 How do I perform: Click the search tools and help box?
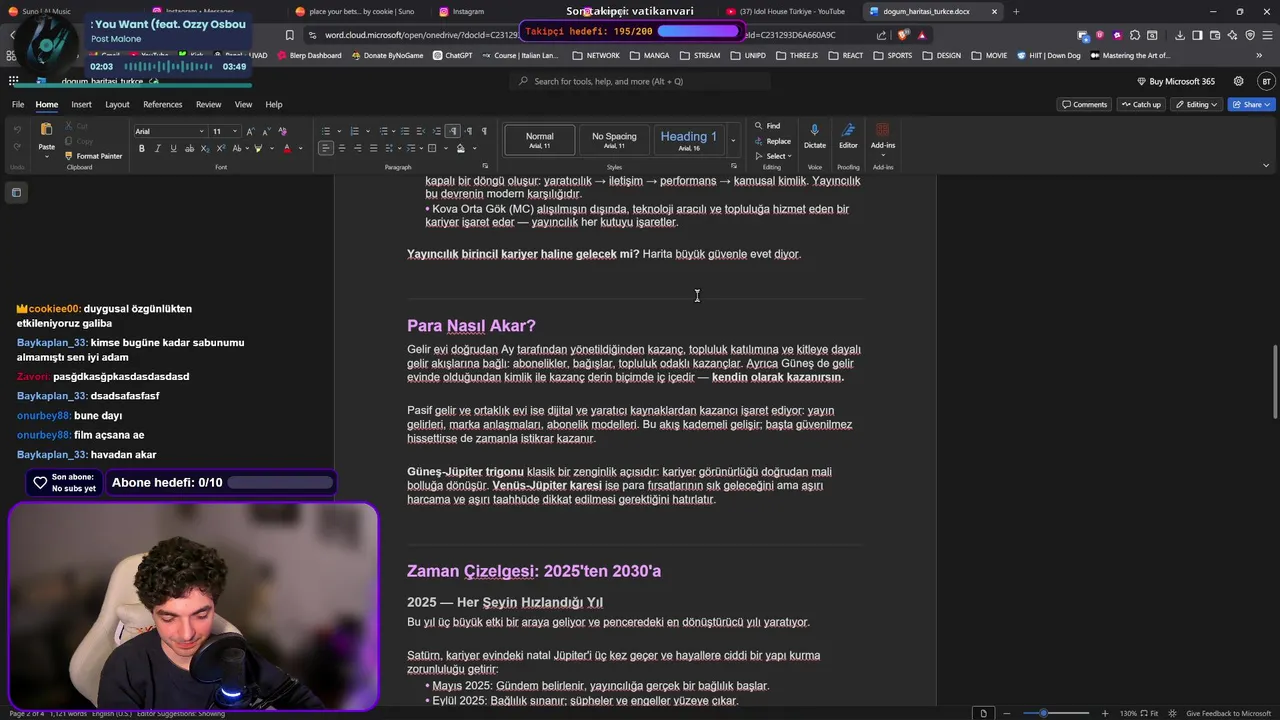pyautogui.click(x=640, y=81)
